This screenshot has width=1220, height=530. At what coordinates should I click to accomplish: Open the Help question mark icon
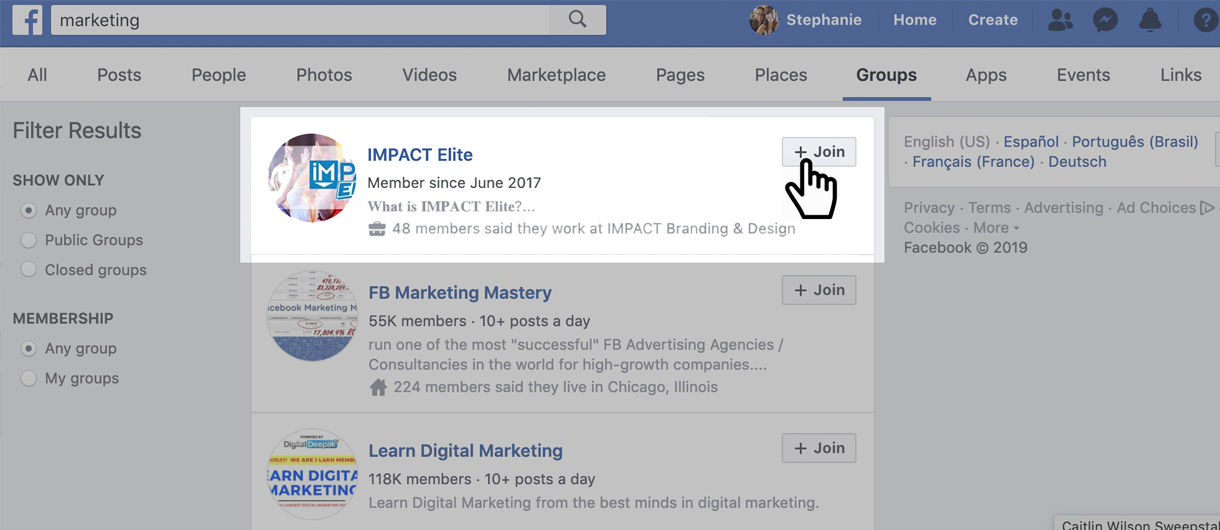[1205, 20]
